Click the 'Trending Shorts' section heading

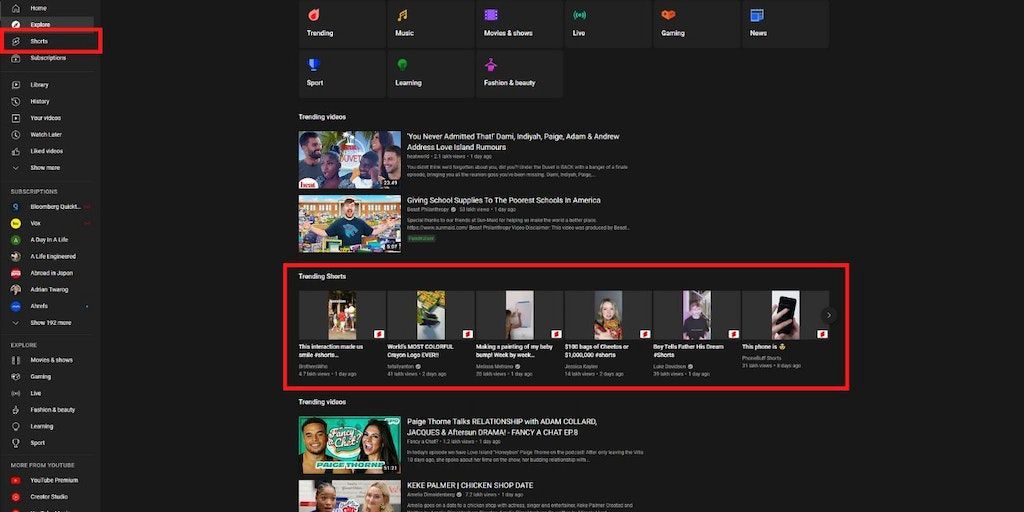(x=323, y=276)
